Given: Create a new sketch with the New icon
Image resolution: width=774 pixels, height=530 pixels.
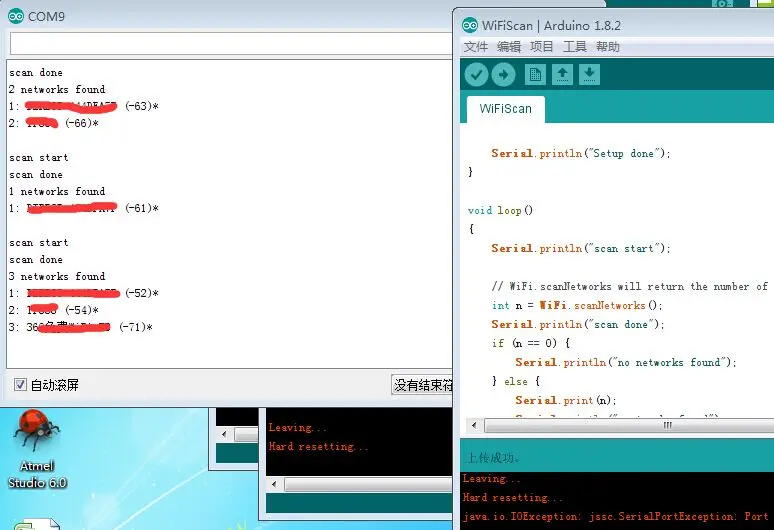Looking at the screenshot, I should 535,75.
